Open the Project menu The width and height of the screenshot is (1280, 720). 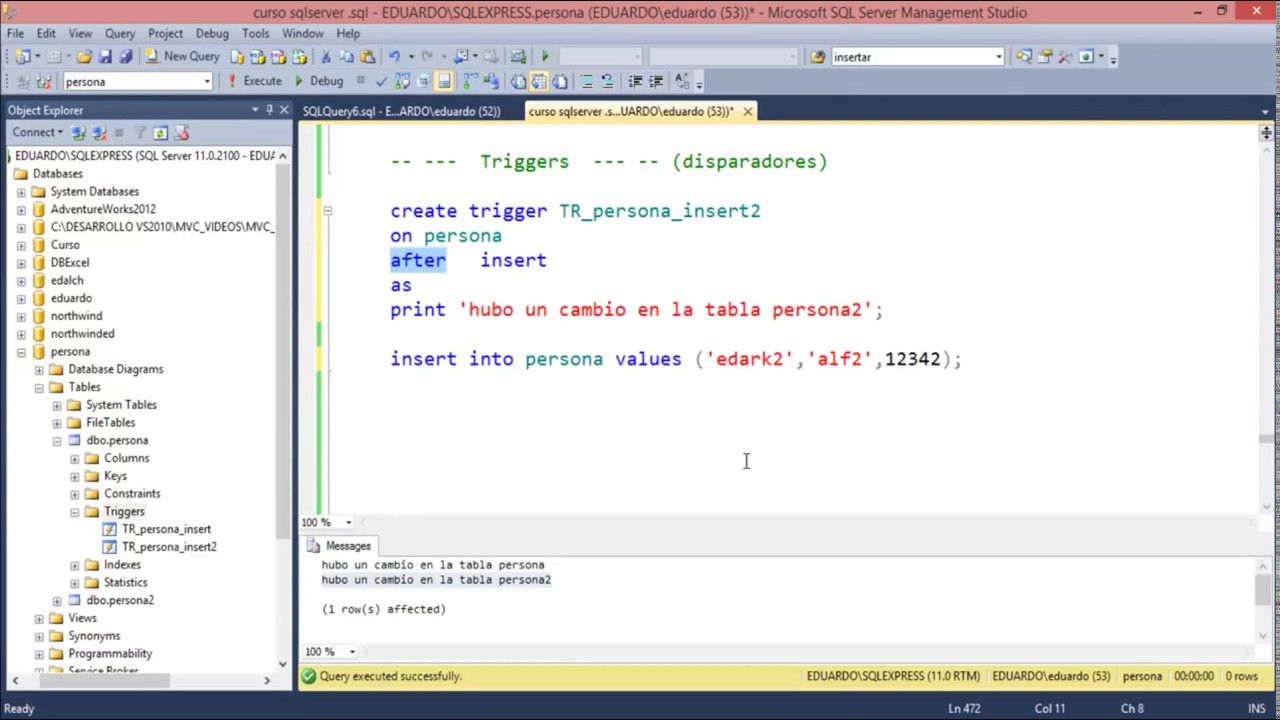tap(165, 33)
